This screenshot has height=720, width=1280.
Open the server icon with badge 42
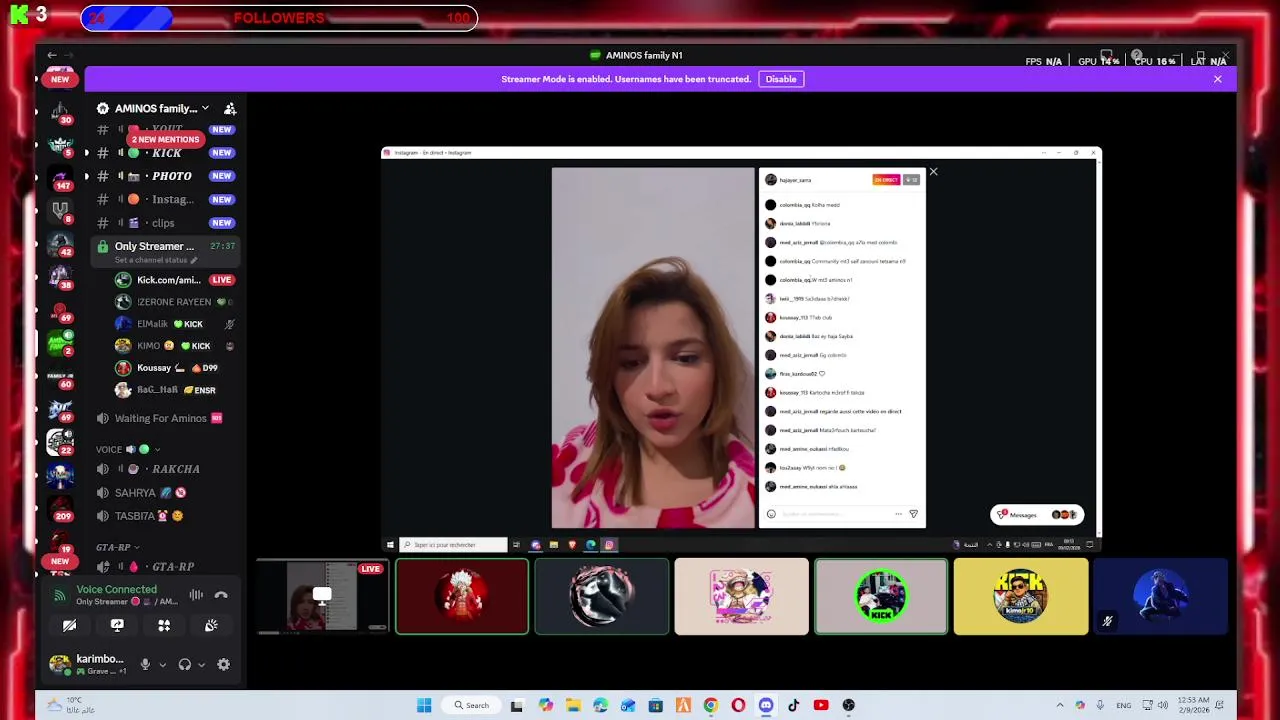tap(60, 243)
